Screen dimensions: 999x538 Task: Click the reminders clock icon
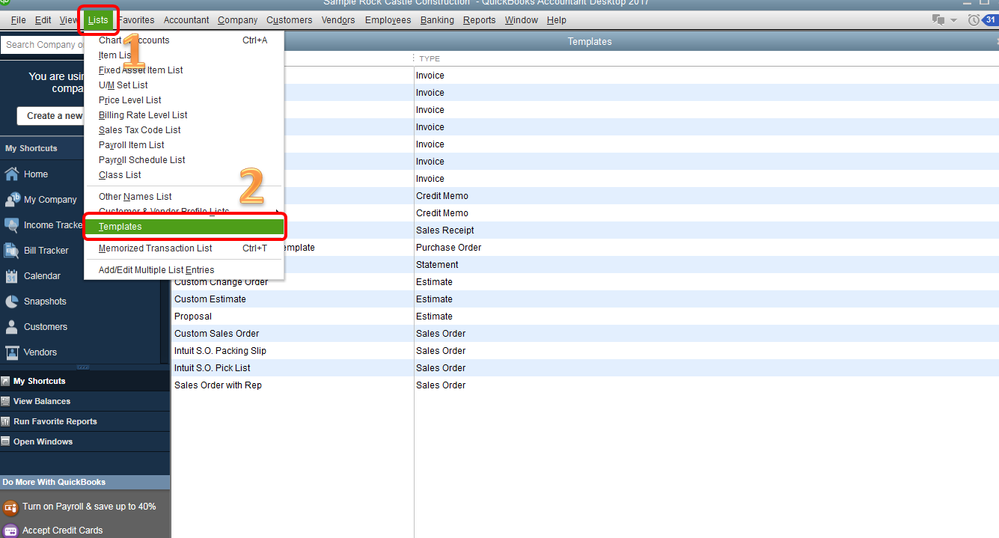(974, 20)
